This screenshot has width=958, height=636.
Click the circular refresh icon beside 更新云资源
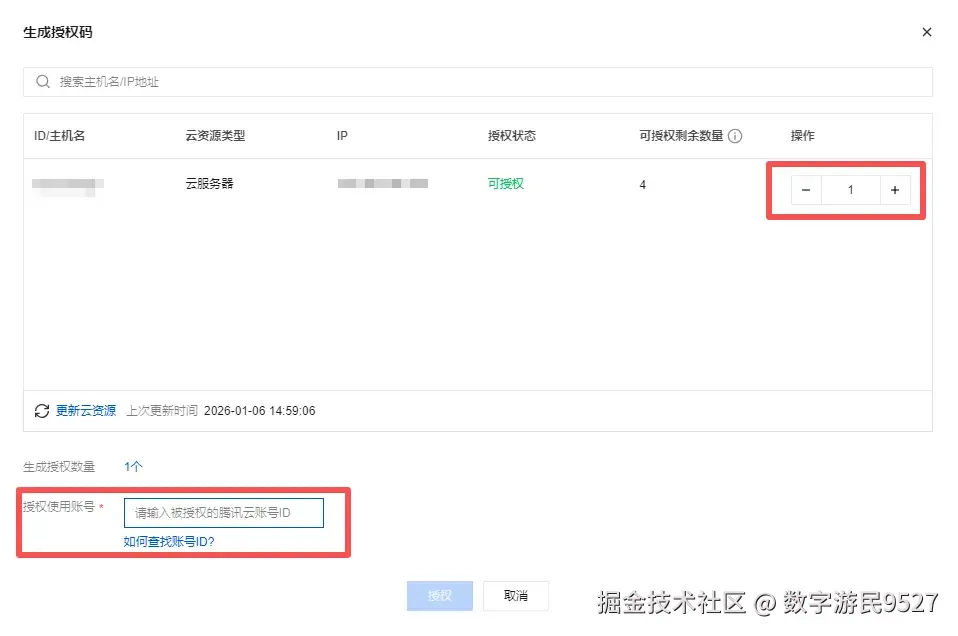(42, 410)
